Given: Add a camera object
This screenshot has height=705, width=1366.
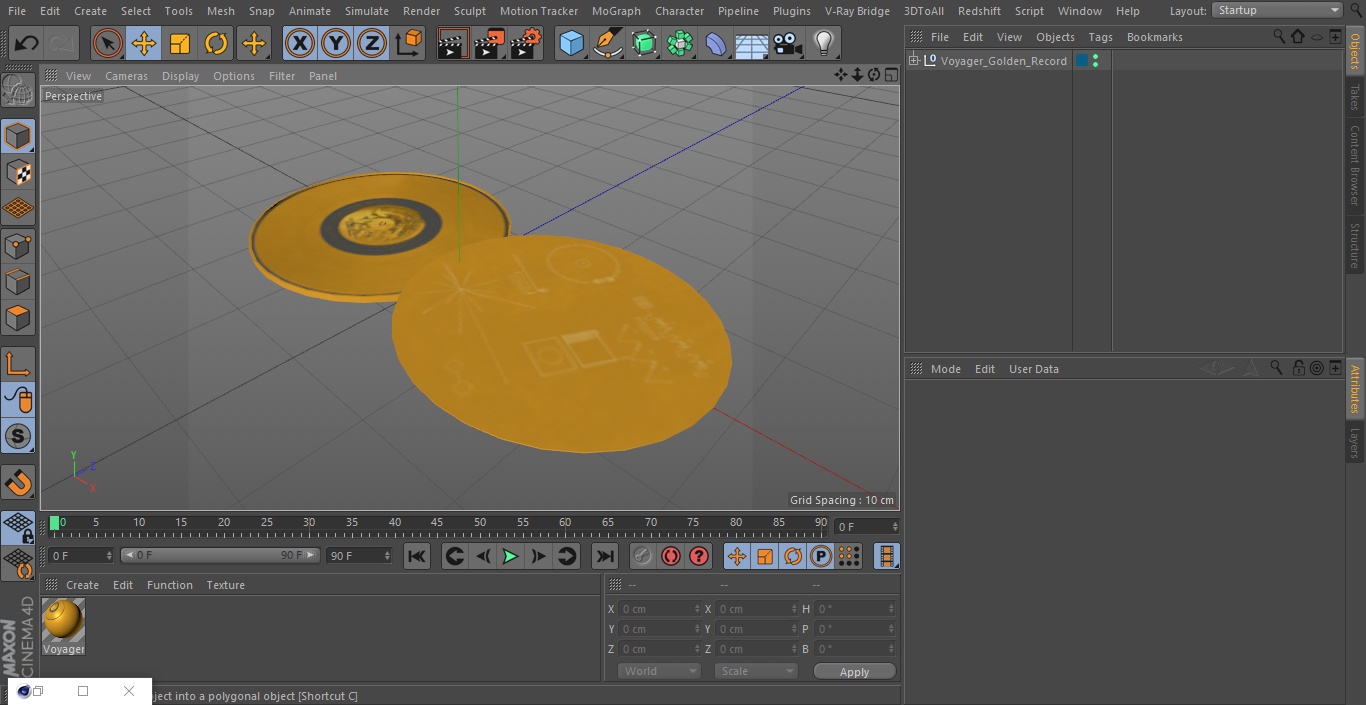Looking at the screenshot, I should (x=787, y=44).
